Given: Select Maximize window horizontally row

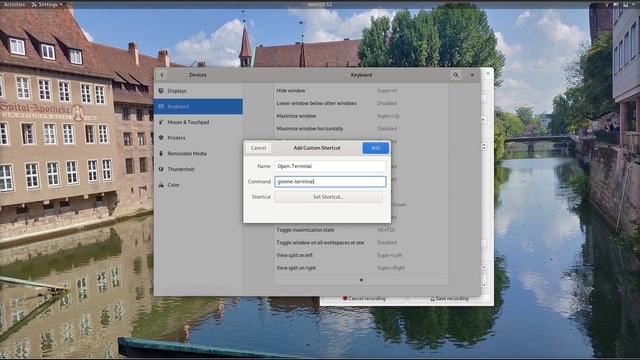Looking at the screenshot, I should click(361, 129).
